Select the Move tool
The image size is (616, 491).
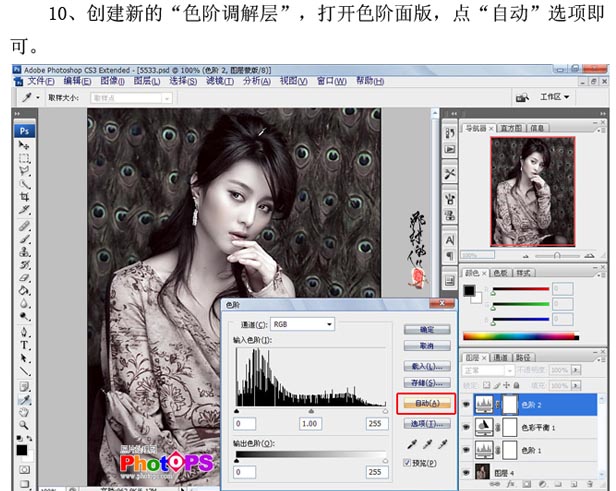(24, 145)
